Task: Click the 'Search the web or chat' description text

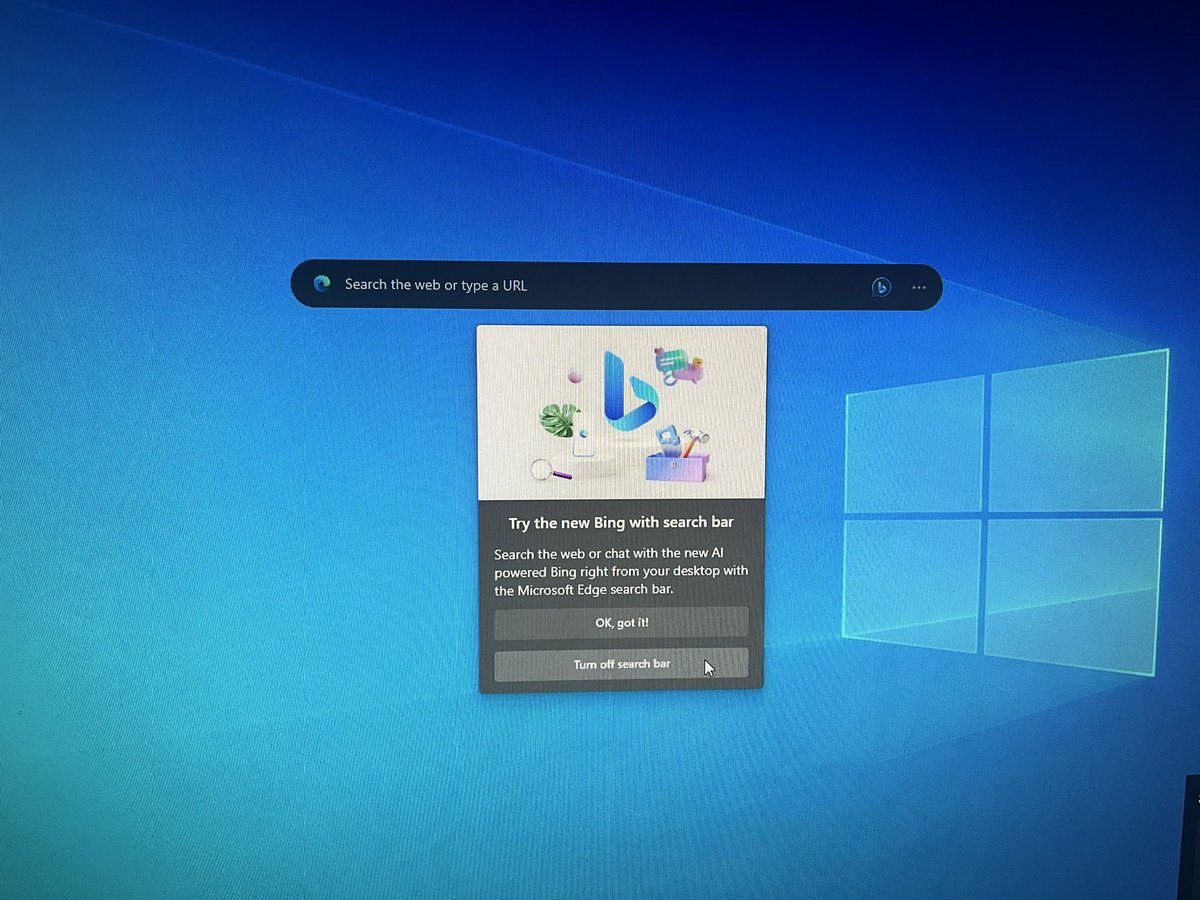Action: [x=621, y=571]
